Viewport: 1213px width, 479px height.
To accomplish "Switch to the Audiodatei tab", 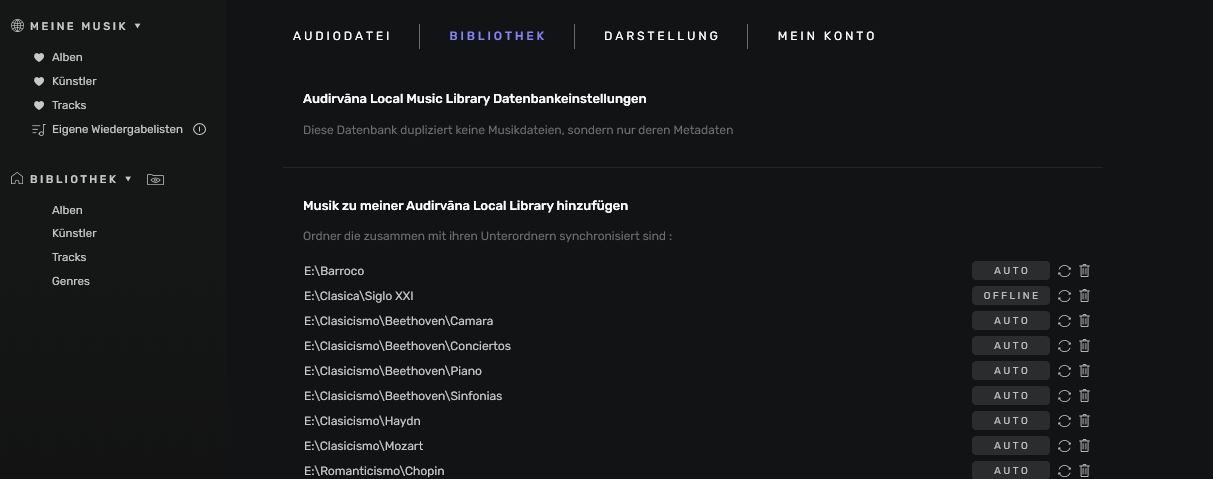I will [341, 36].
